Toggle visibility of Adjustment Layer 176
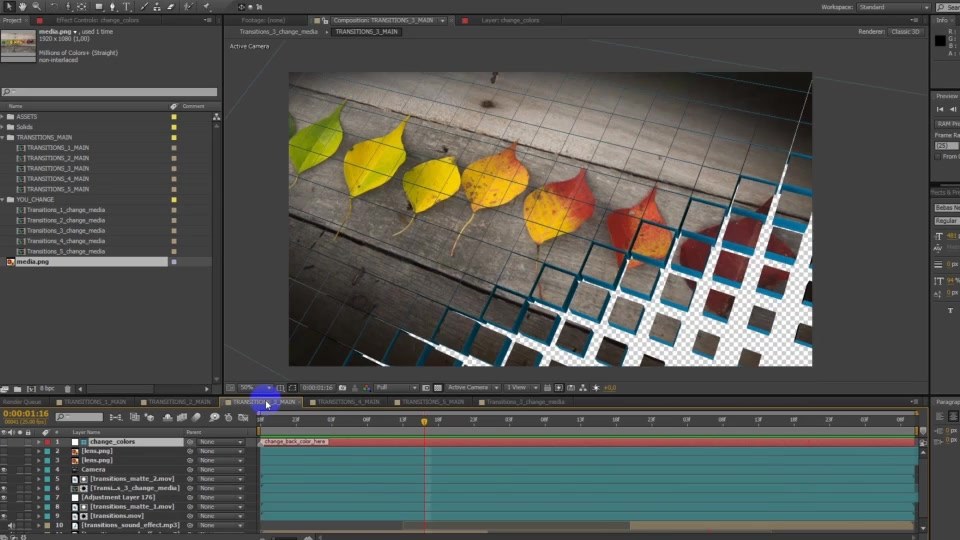The image size is (960, 540). pos(4,497)
